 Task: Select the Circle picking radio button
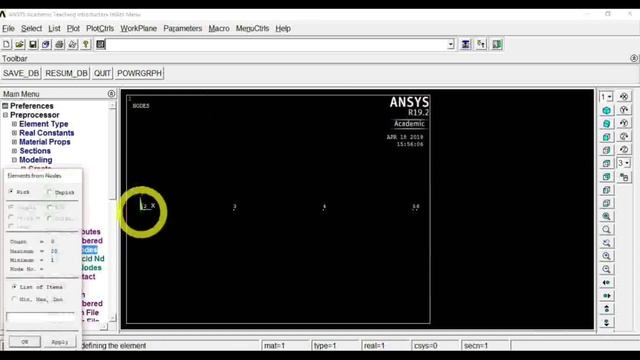pyautogui.click(x=49, y=218)
